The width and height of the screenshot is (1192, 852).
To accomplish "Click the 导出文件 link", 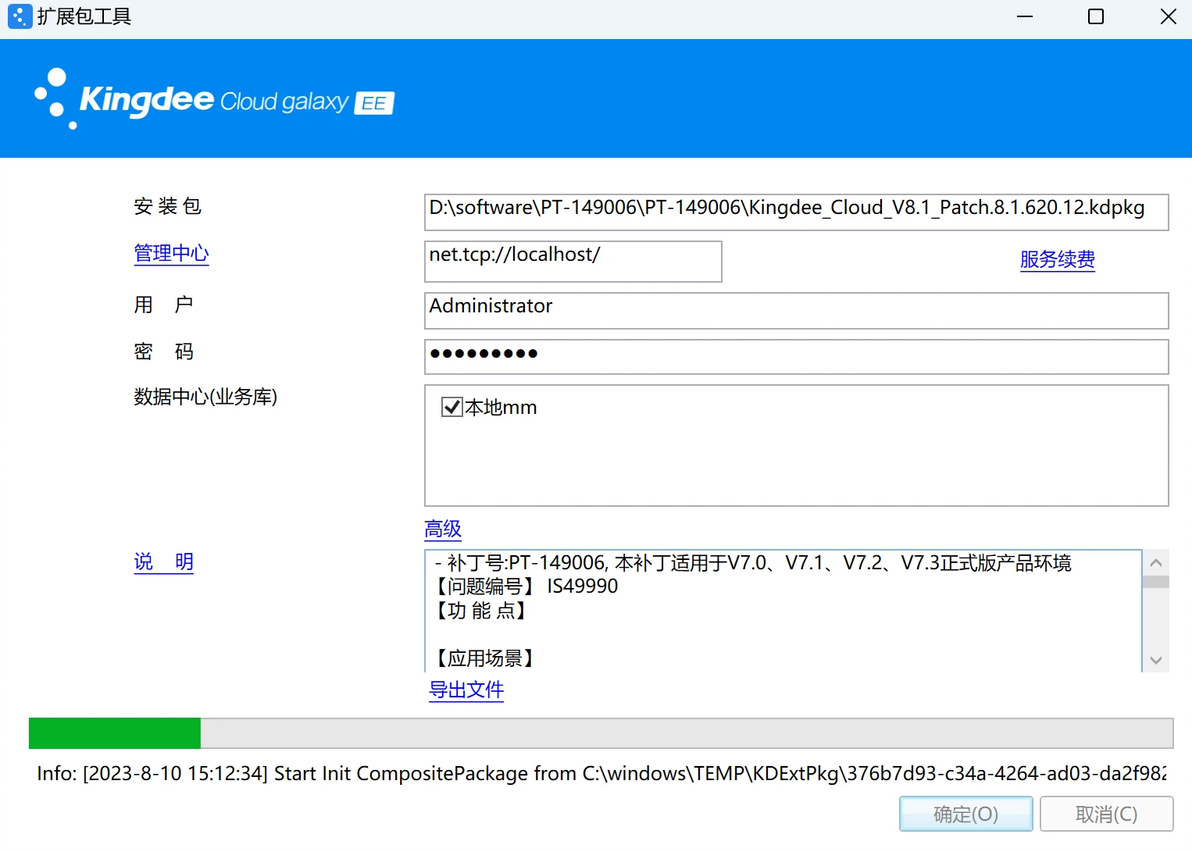I will click(x=466, y=689).
